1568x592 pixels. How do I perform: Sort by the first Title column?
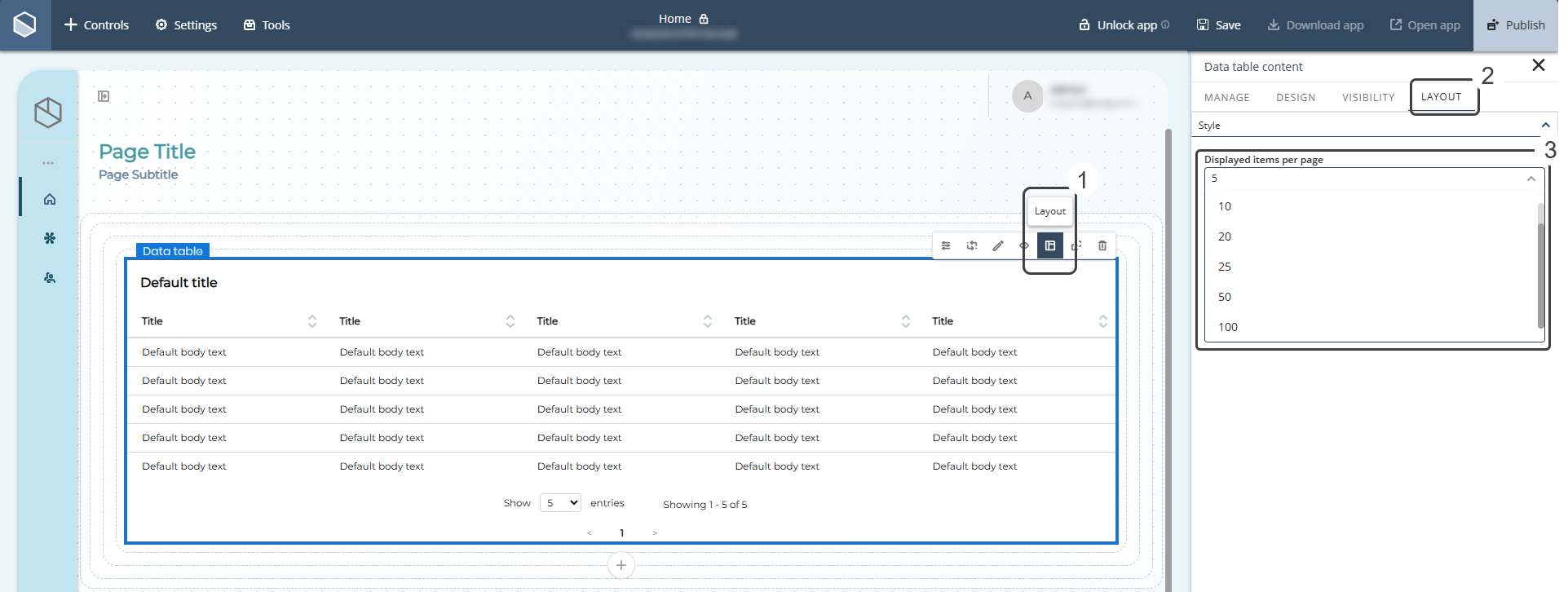(x=311, y=321)
